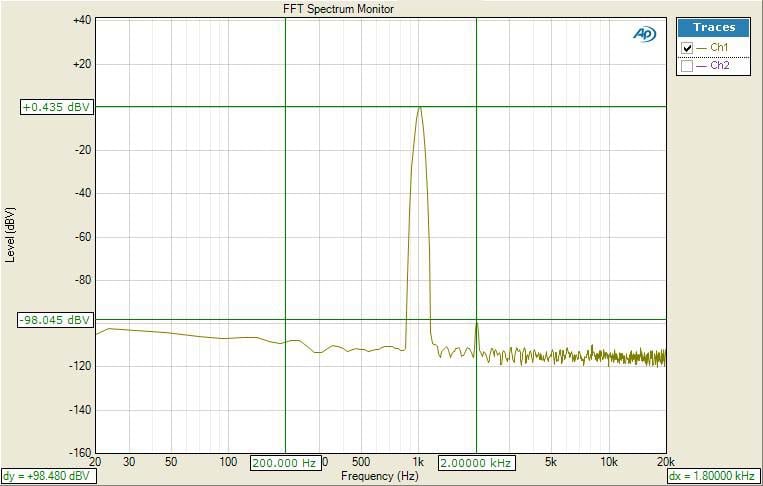Click the AP logo in graph corner
The width and height of the screenshot is (763, 486).
click(x=644, y=34)
